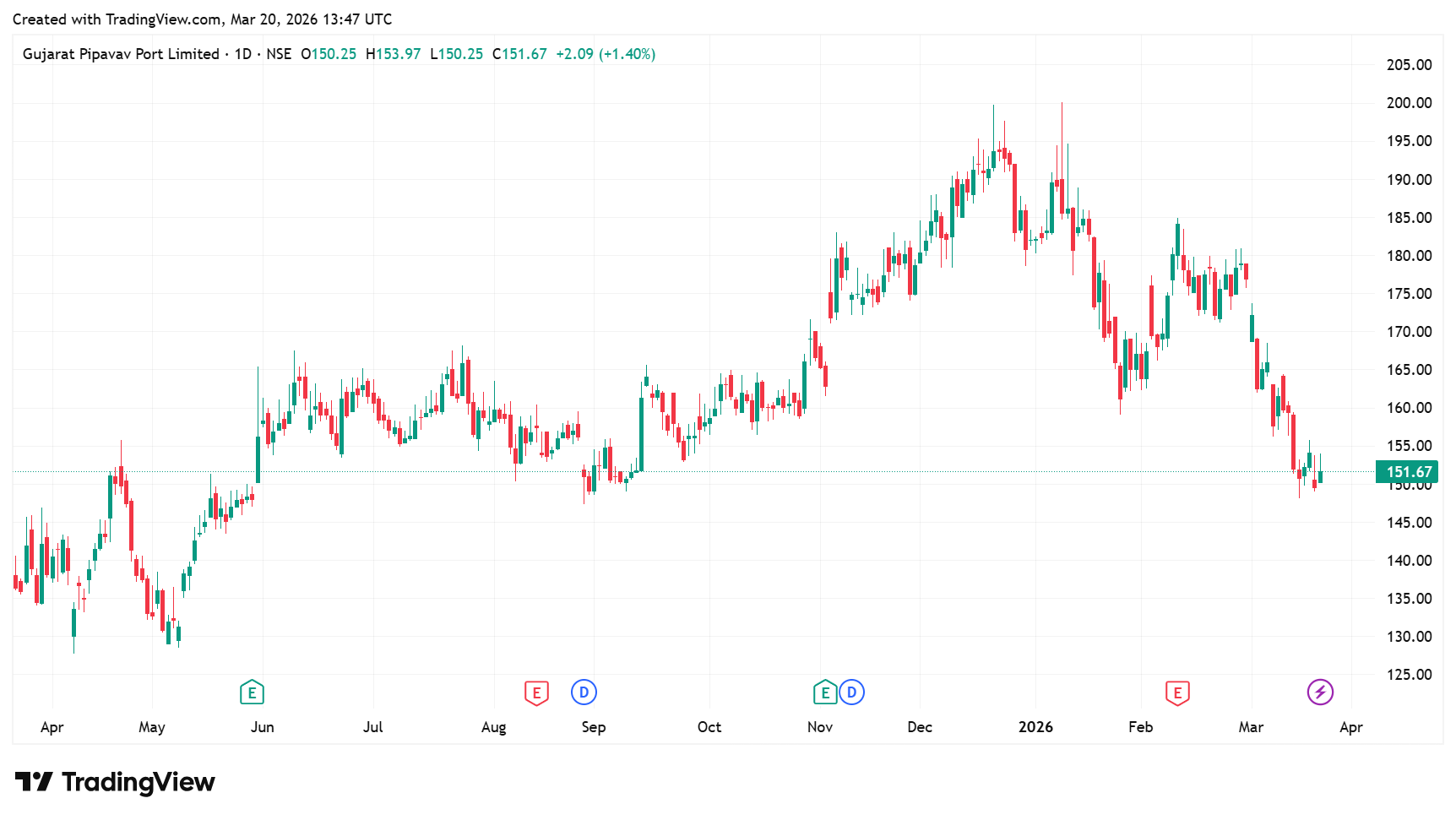Select the green earnings marker near Nov
1456x820 pixels.
click(x=824, y=693)
